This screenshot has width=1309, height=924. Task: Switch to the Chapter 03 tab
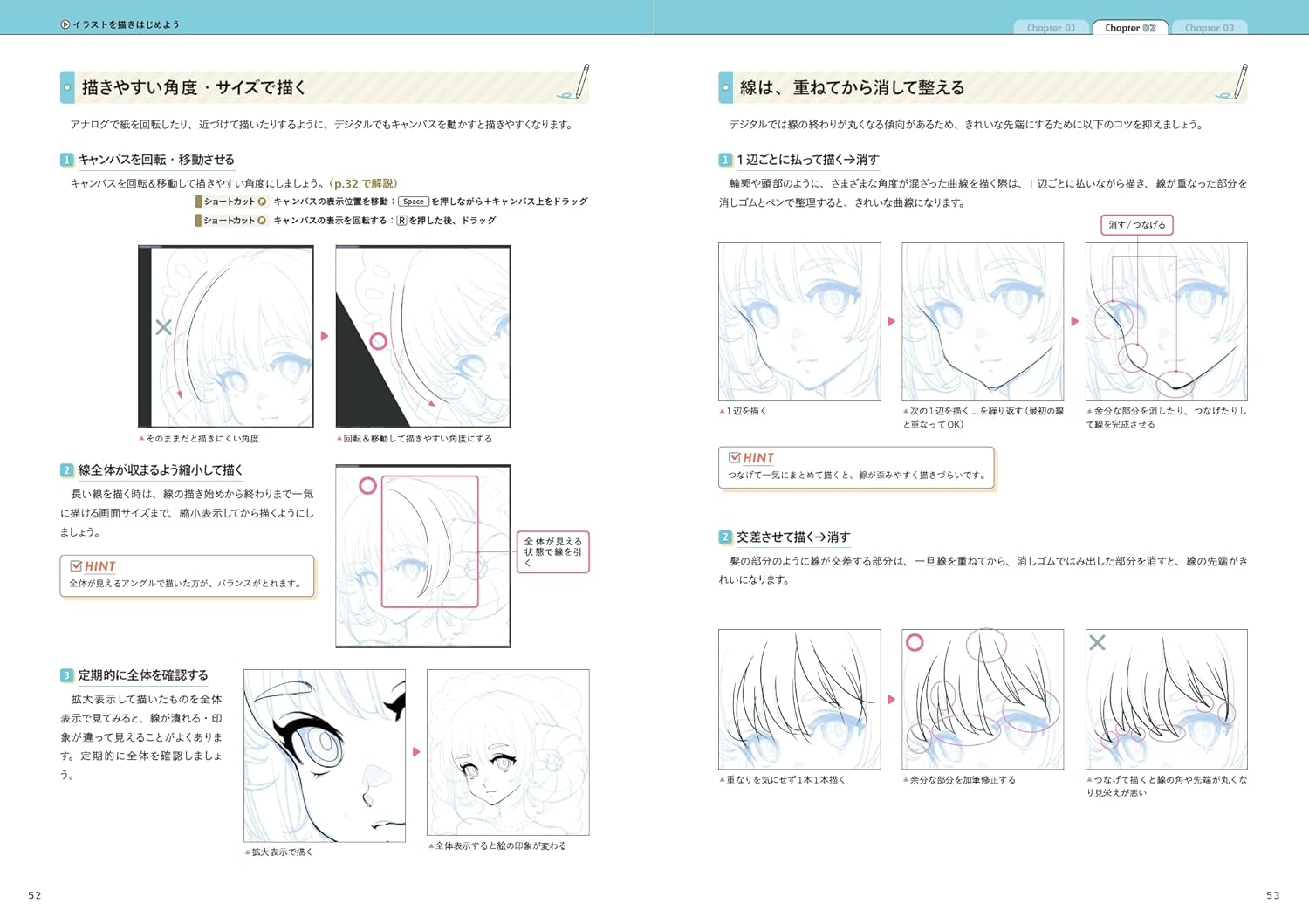(x=1209, y=28)
